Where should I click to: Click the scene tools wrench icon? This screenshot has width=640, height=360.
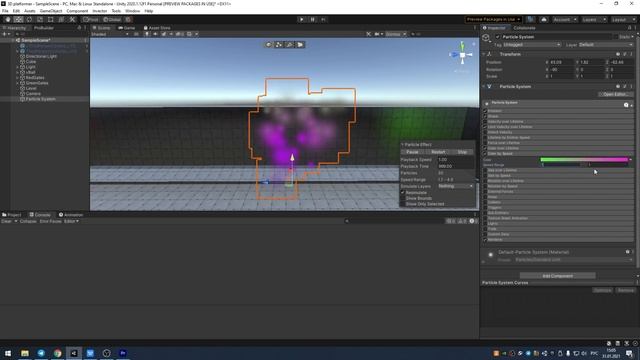pos(369,34)
